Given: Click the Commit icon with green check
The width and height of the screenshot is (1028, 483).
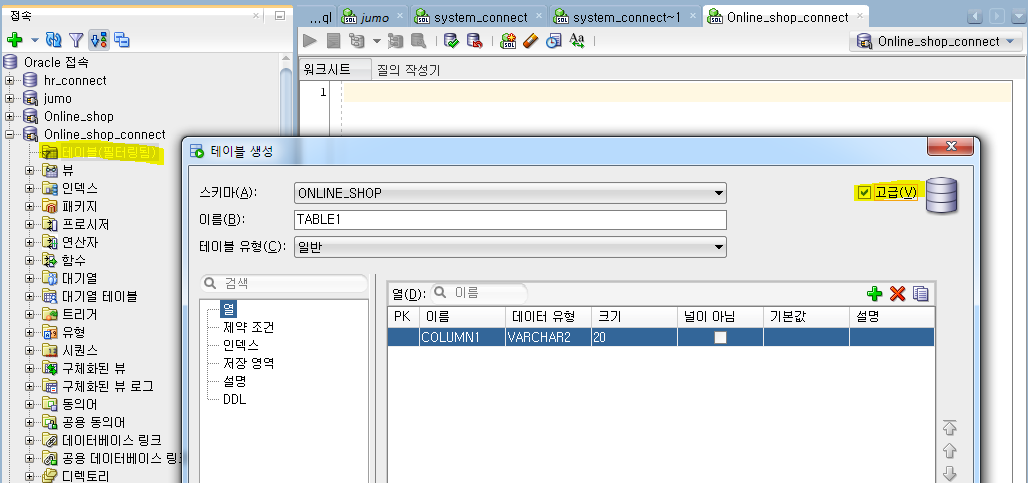Looking at the screenshot, I should pos(451,41).
